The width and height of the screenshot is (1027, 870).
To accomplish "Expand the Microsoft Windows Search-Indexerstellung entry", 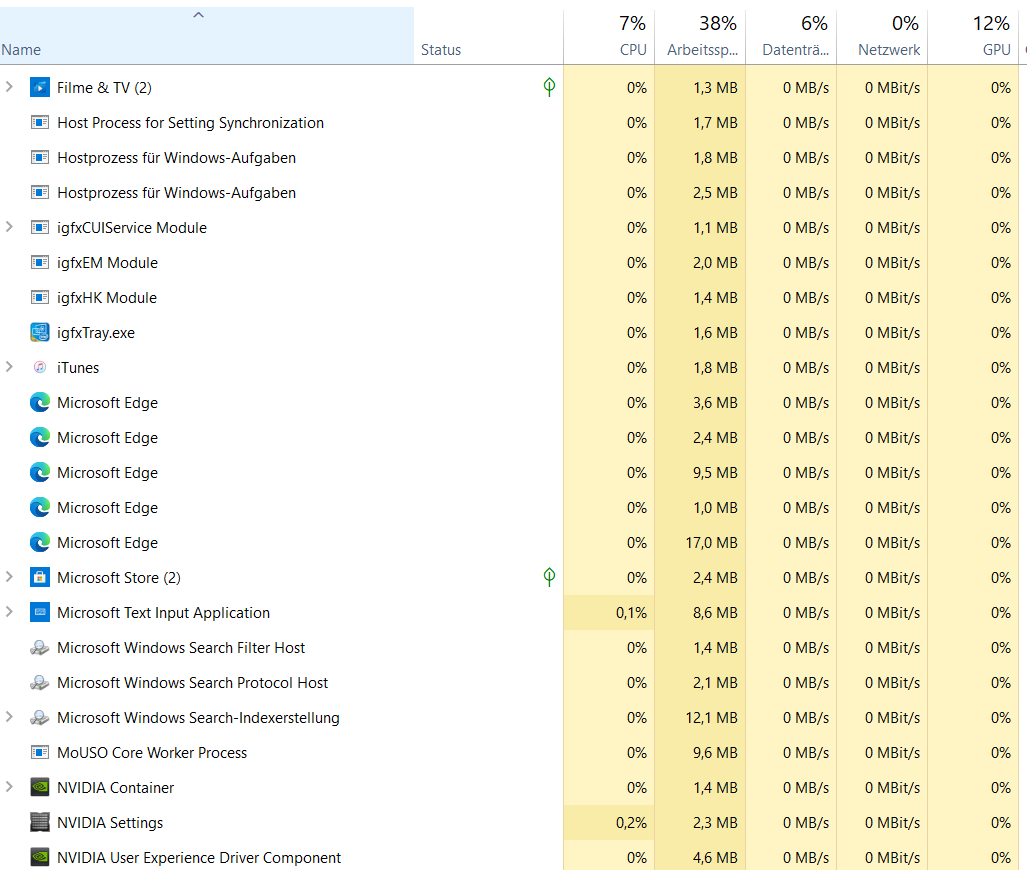I will tap(9, 717).
